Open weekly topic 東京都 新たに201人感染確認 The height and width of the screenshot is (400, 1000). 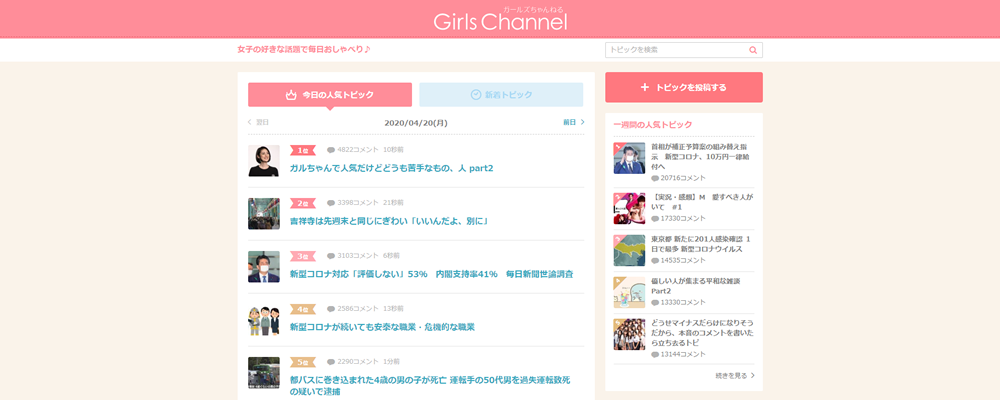700,244
